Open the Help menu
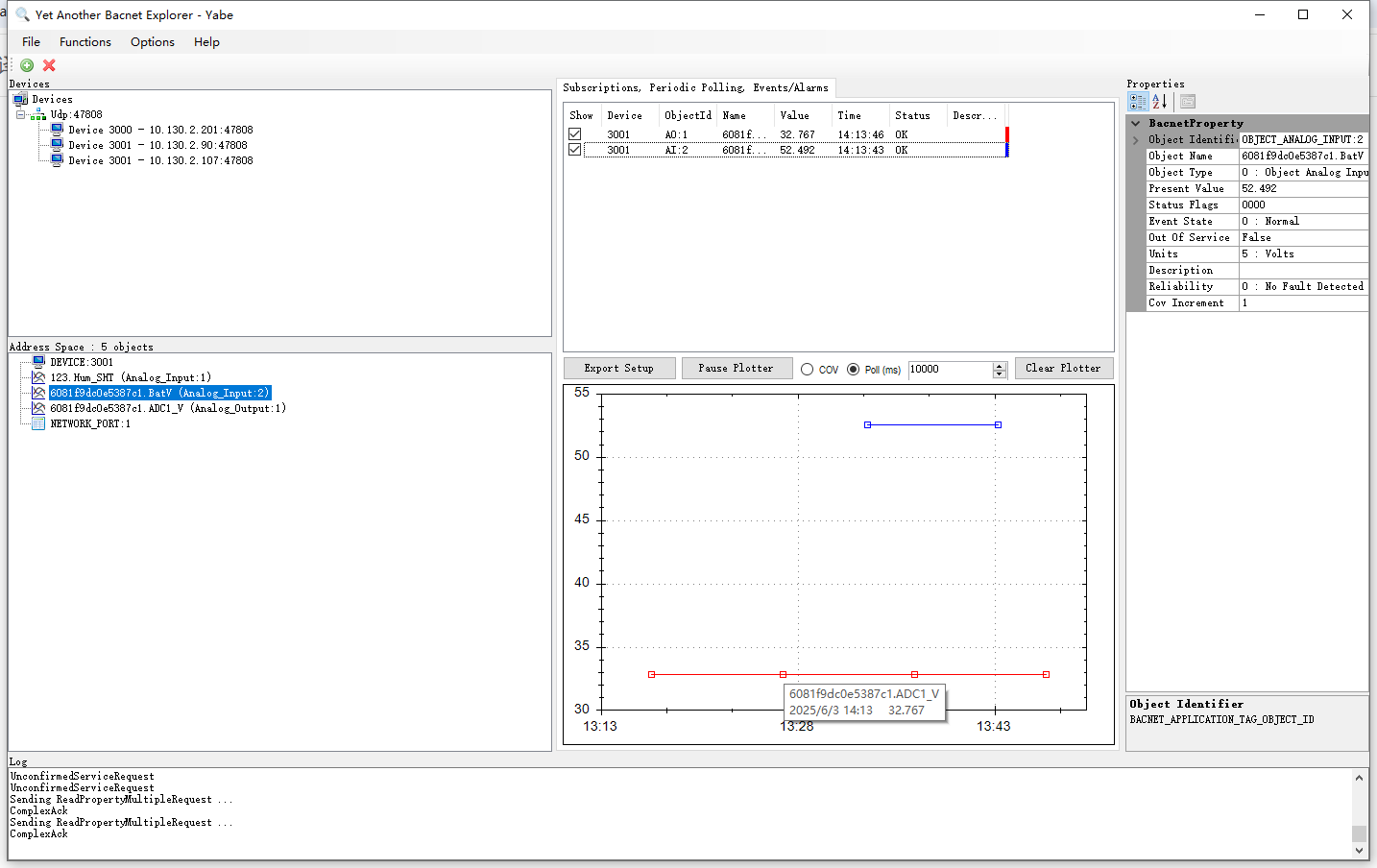The image size is (1377, 868). 206,41
